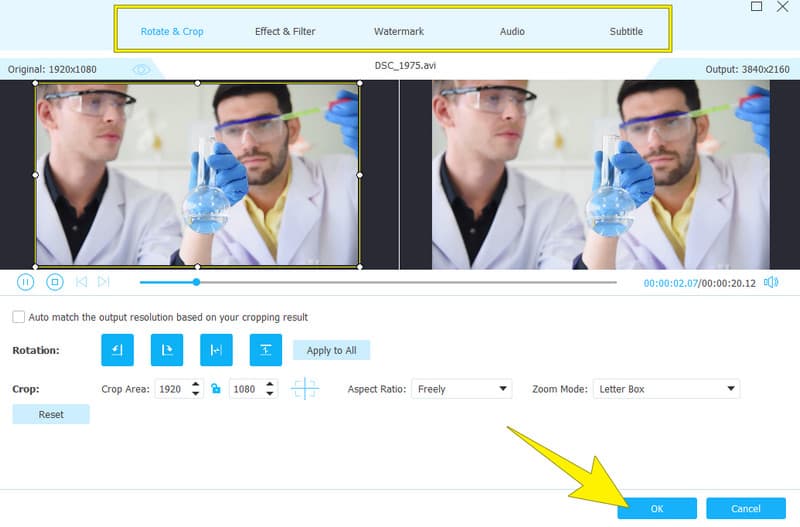Center the crop area with crosshair icon
The height and width of the screenshot is (527, 800).
point(304,389)
